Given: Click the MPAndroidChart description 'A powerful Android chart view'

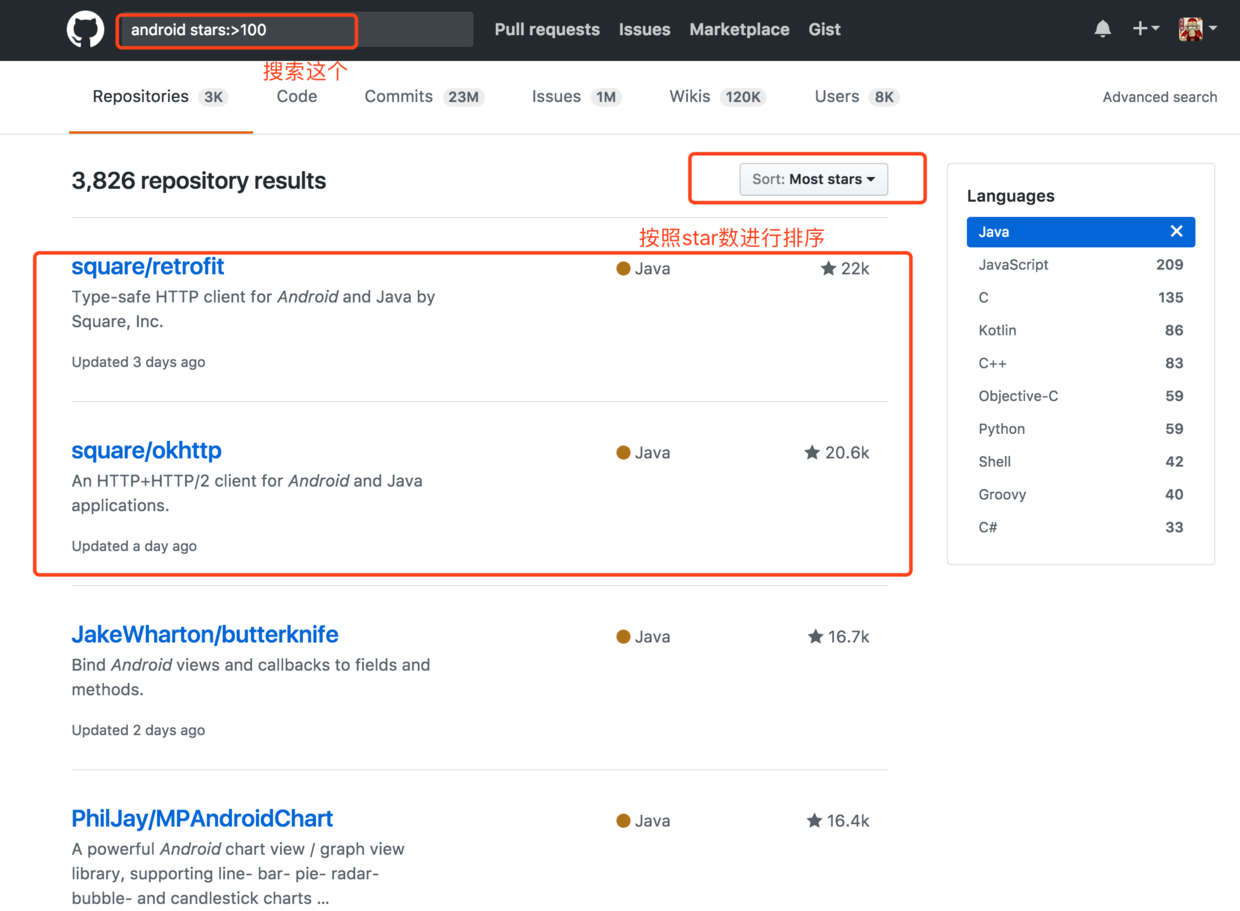Looking at the screenshot, I should [x=238, y=873].
